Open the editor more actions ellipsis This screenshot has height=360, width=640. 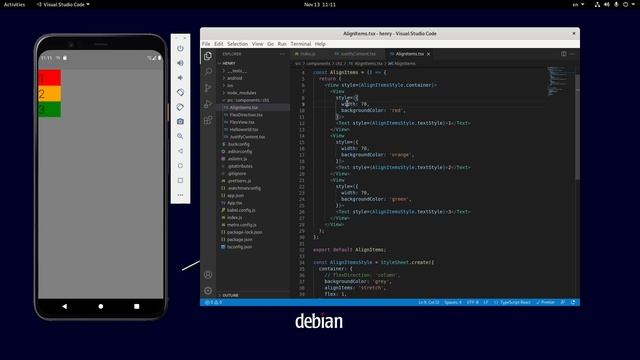[x=572, y=54]
